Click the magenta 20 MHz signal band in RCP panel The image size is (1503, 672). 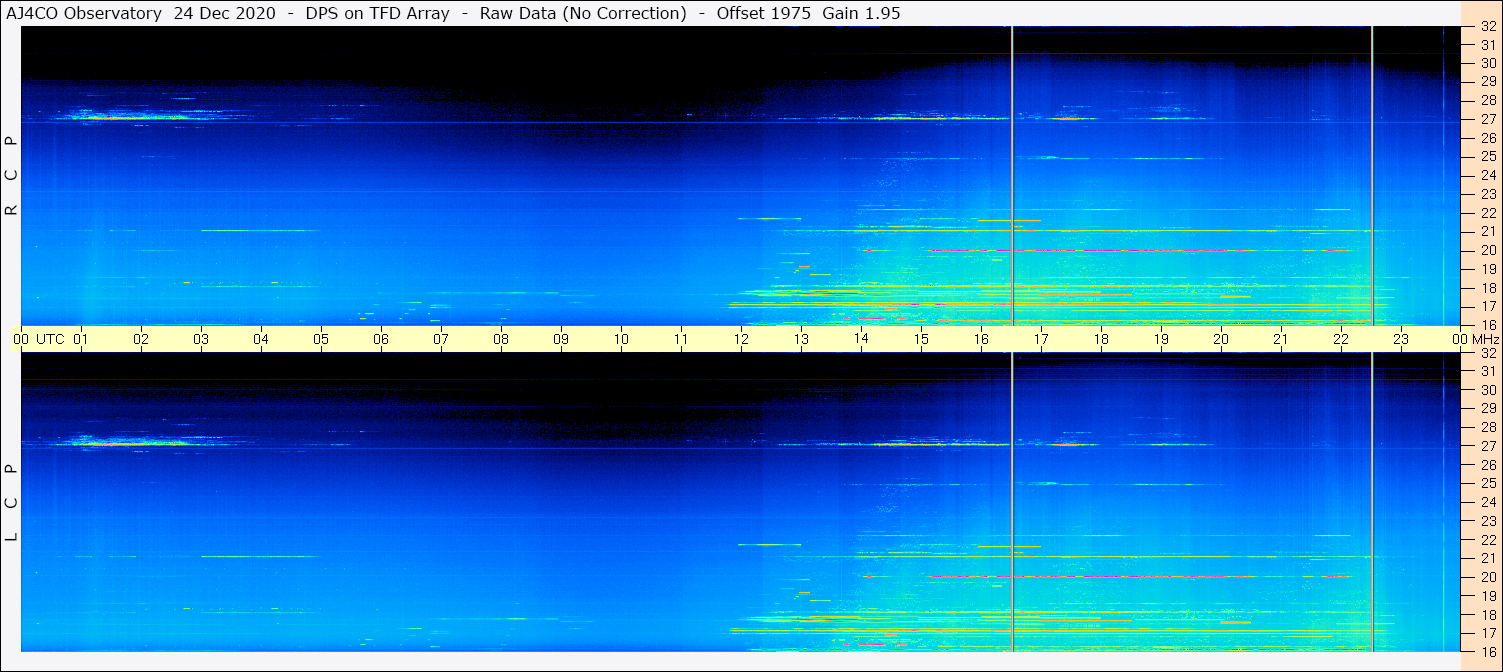(x=1090, y=250)
